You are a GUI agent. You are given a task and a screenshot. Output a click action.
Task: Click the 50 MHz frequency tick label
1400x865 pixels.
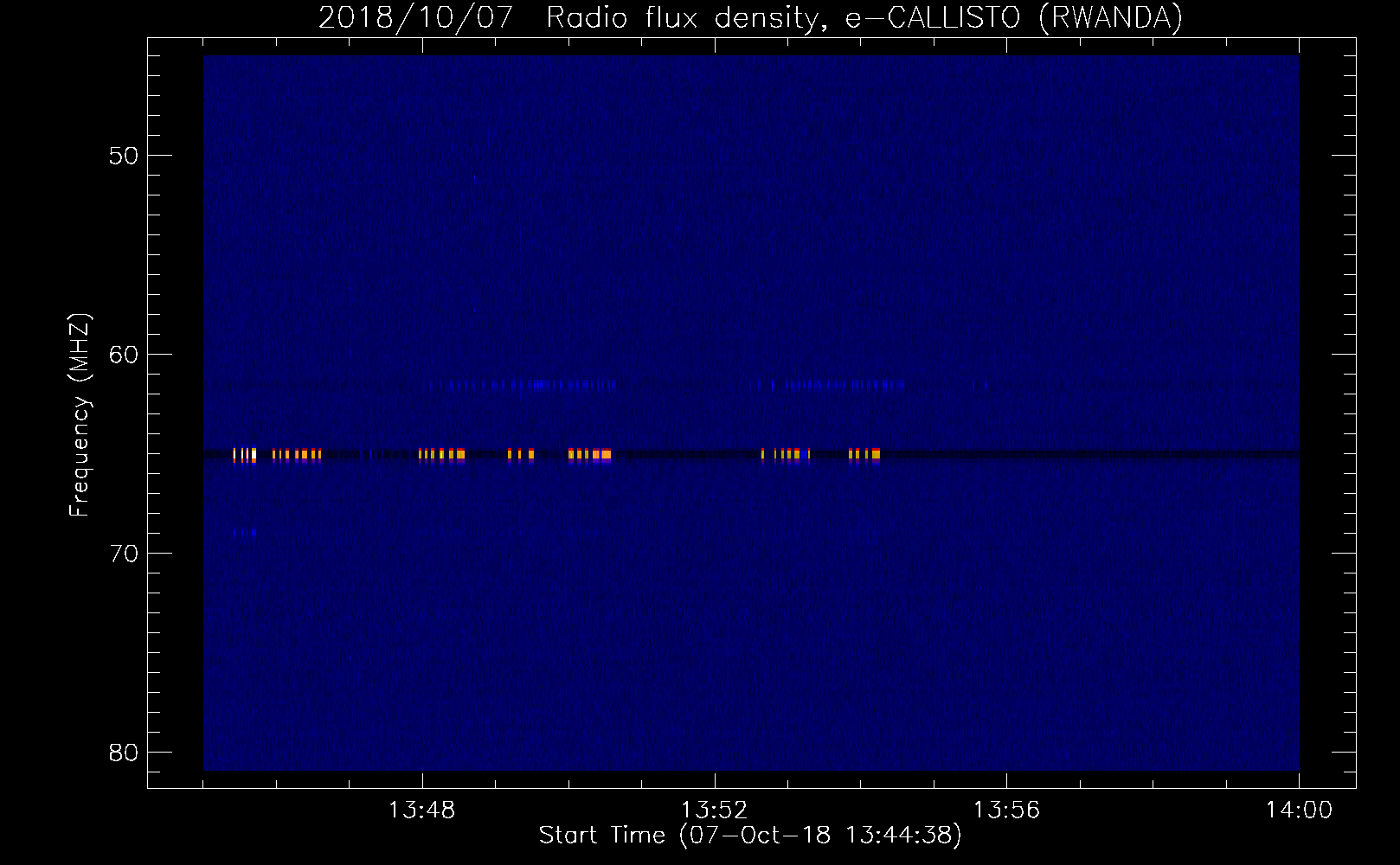124,156
